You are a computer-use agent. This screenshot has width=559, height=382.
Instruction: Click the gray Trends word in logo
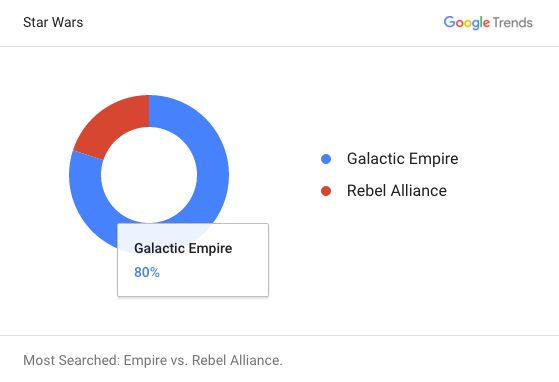click(x=513, y=22)
